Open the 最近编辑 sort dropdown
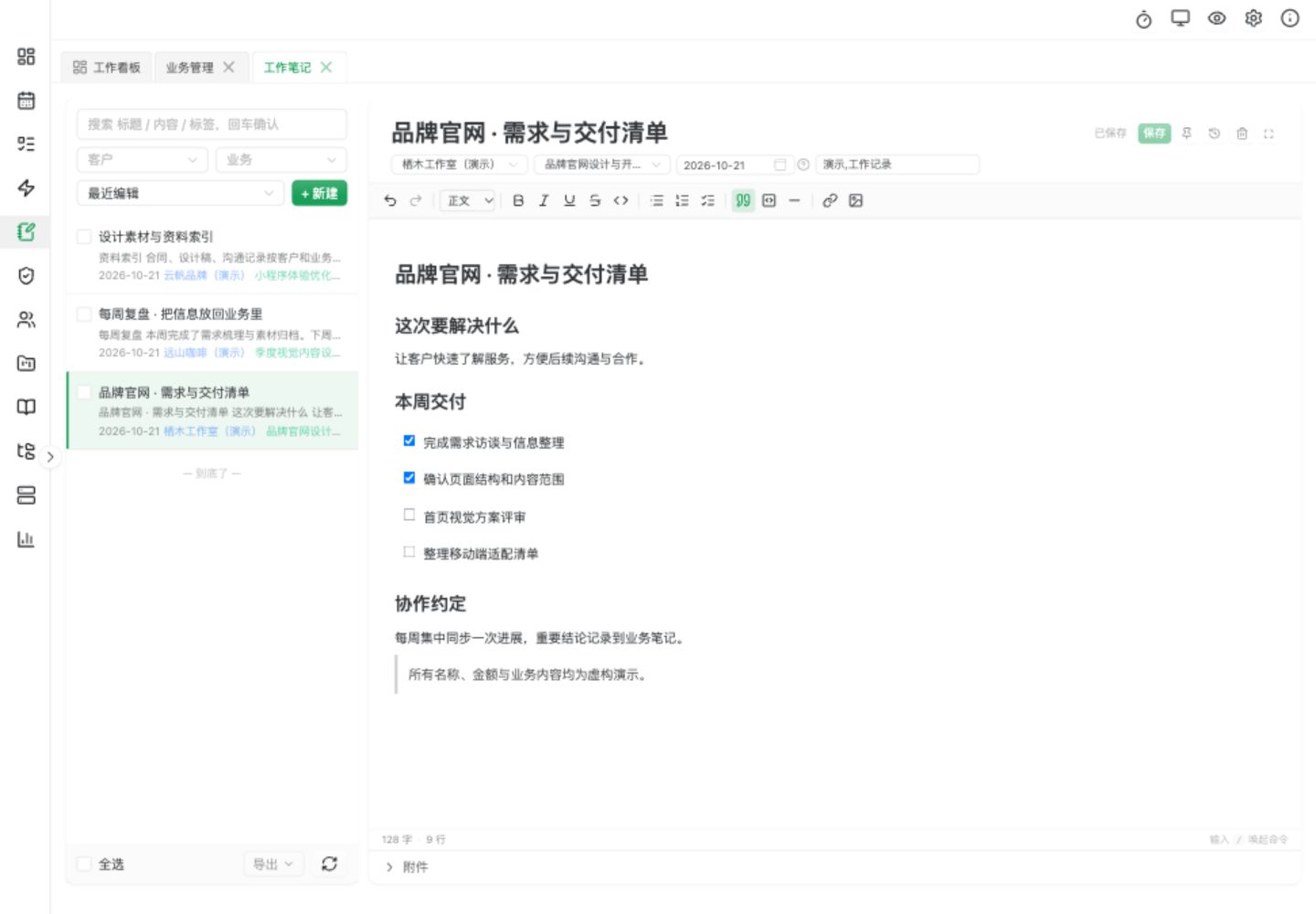This screenshot has height=914, width=1316. tap(180, 193)
